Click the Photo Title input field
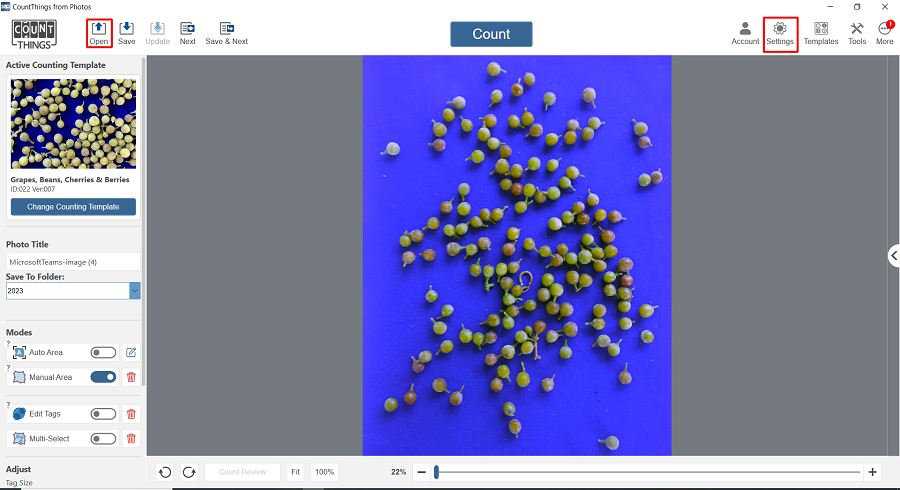The image size is (900, 490). point(73,262)
